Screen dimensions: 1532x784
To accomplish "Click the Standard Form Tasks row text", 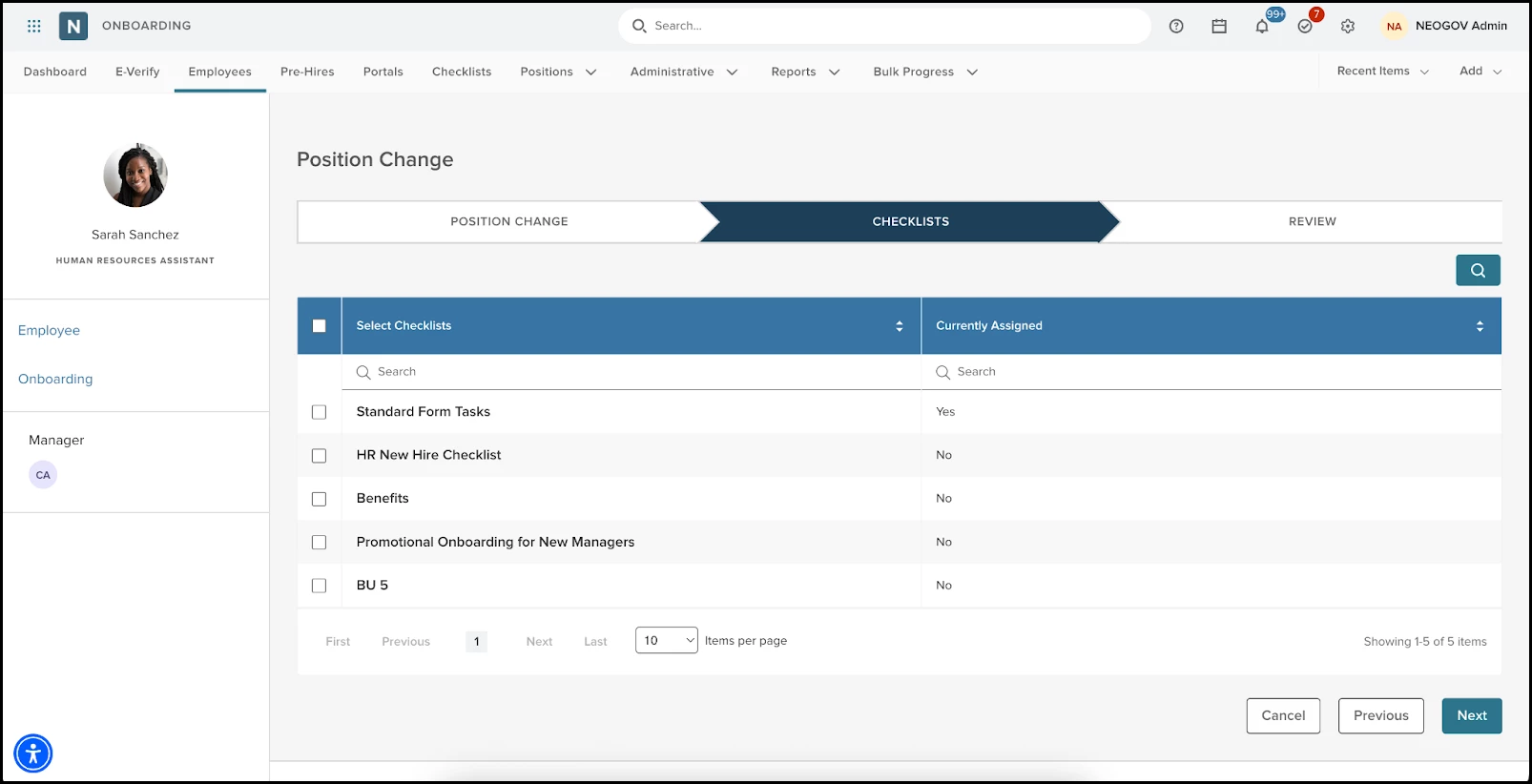I will pyautogui.click(x=424, y=412).
